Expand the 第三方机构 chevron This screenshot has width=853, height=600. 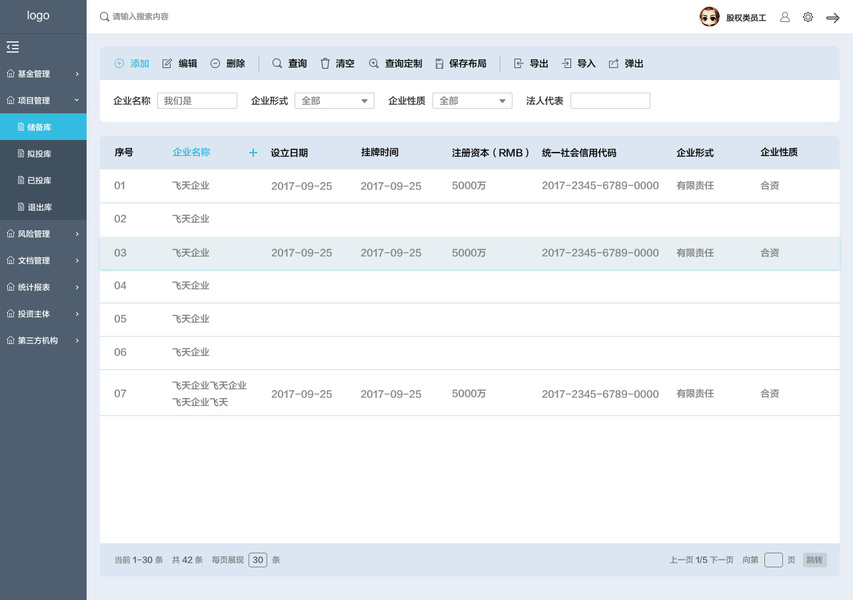point(77,341)
